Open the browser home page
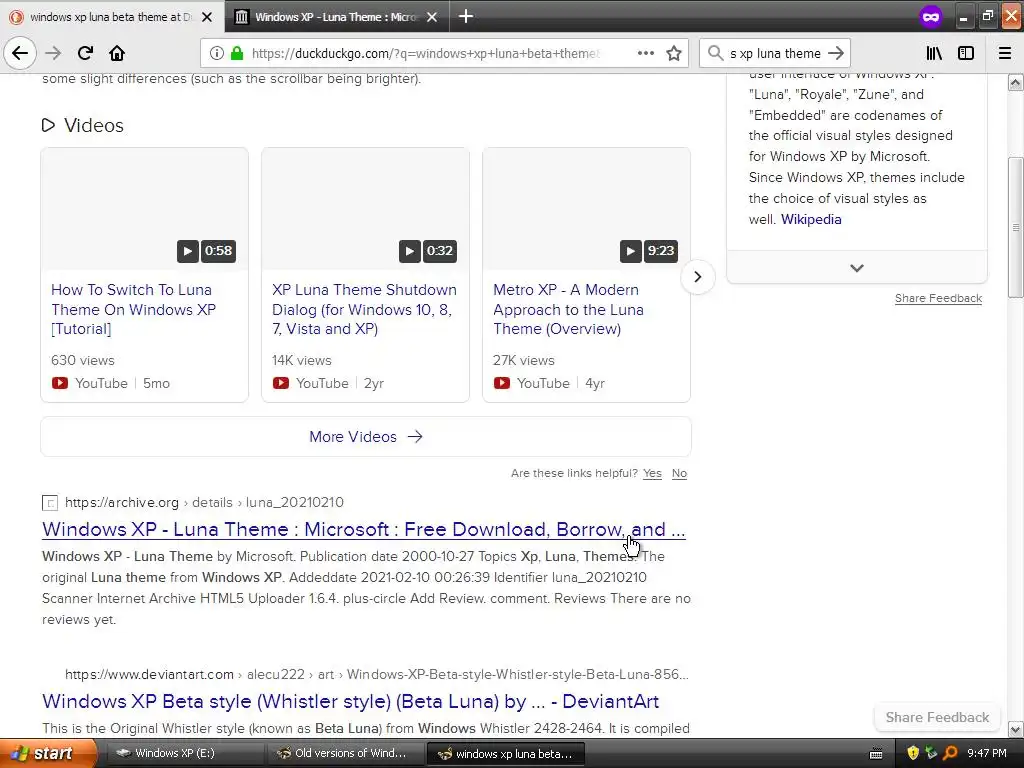 click(x=117, y=54)
